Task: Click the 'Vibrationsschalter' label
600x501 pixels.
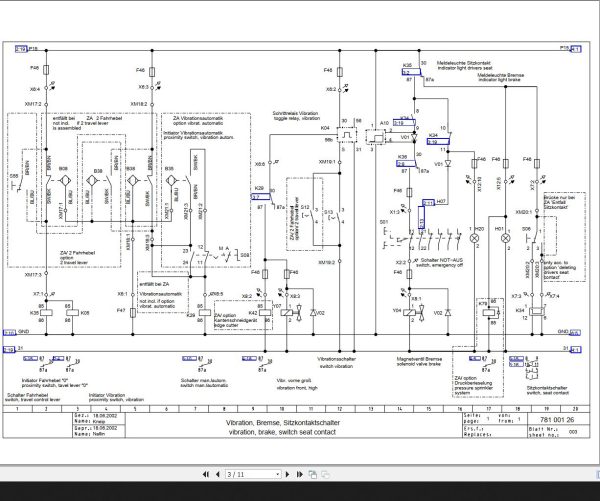Action: point(336,359)
